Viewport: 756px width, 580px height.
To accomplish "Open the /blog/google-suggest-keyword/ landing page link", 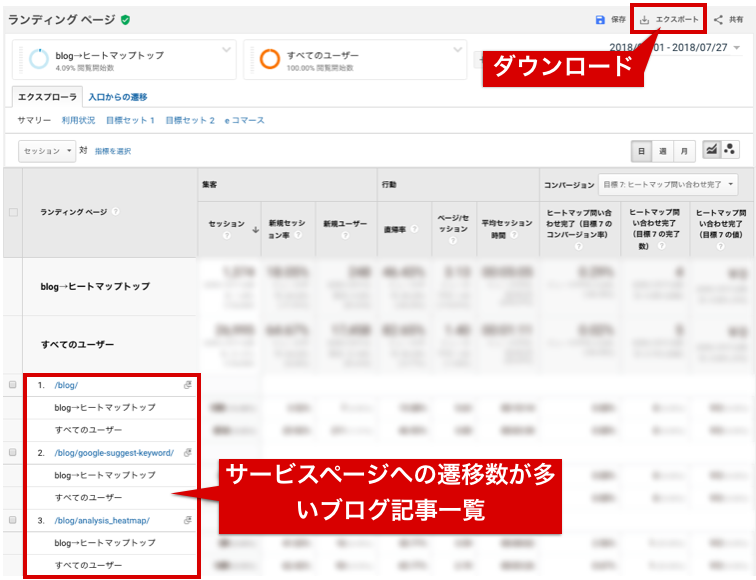I will point(114,452).
